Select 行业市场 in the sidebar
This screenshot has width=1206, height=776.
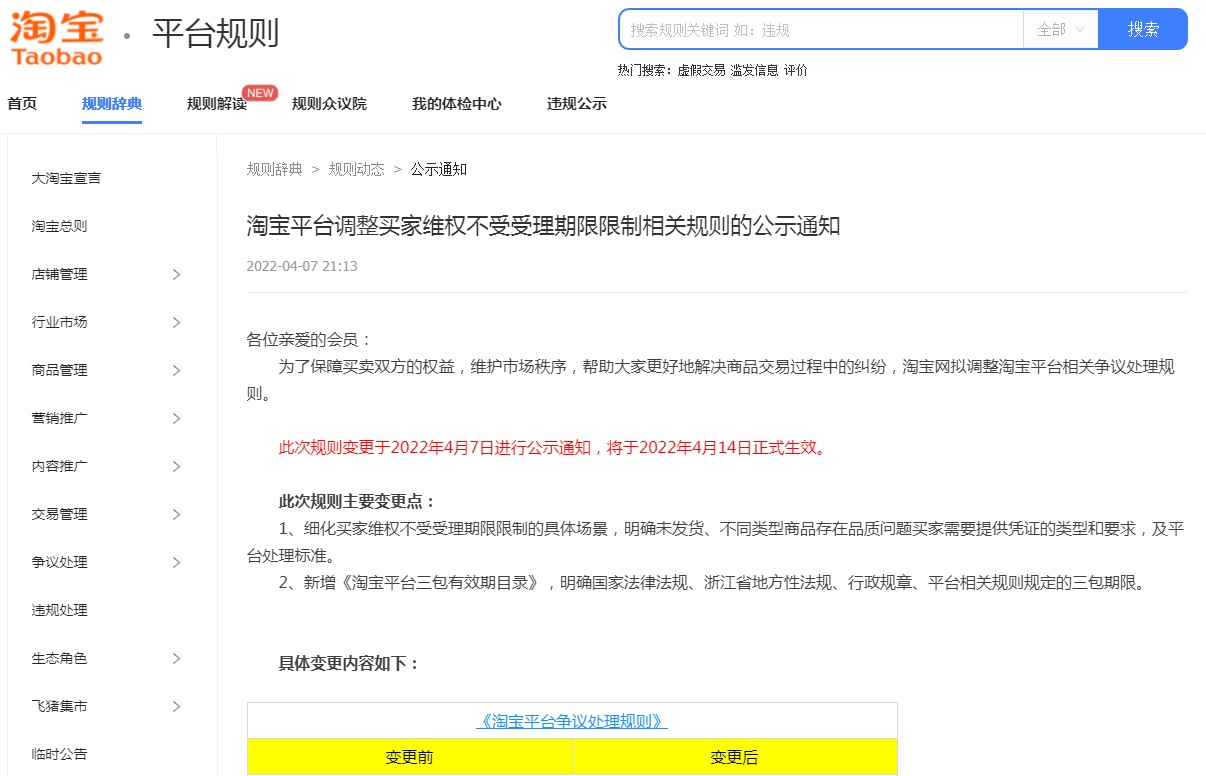tap(59, 322)
